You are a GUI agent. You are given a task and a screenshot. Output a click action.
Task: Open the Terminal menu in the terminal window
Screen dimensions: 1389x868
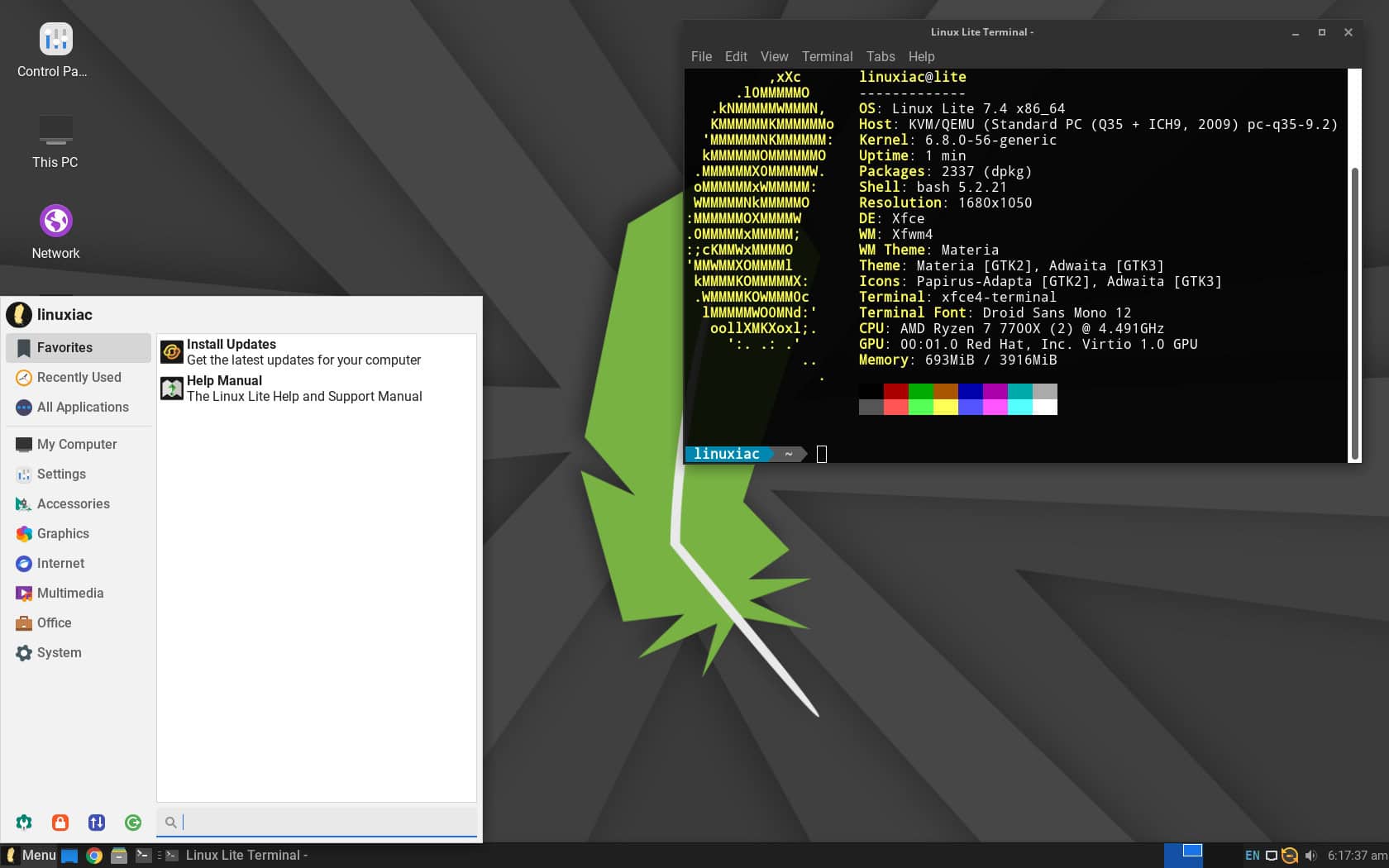click(x=827, y=56)
